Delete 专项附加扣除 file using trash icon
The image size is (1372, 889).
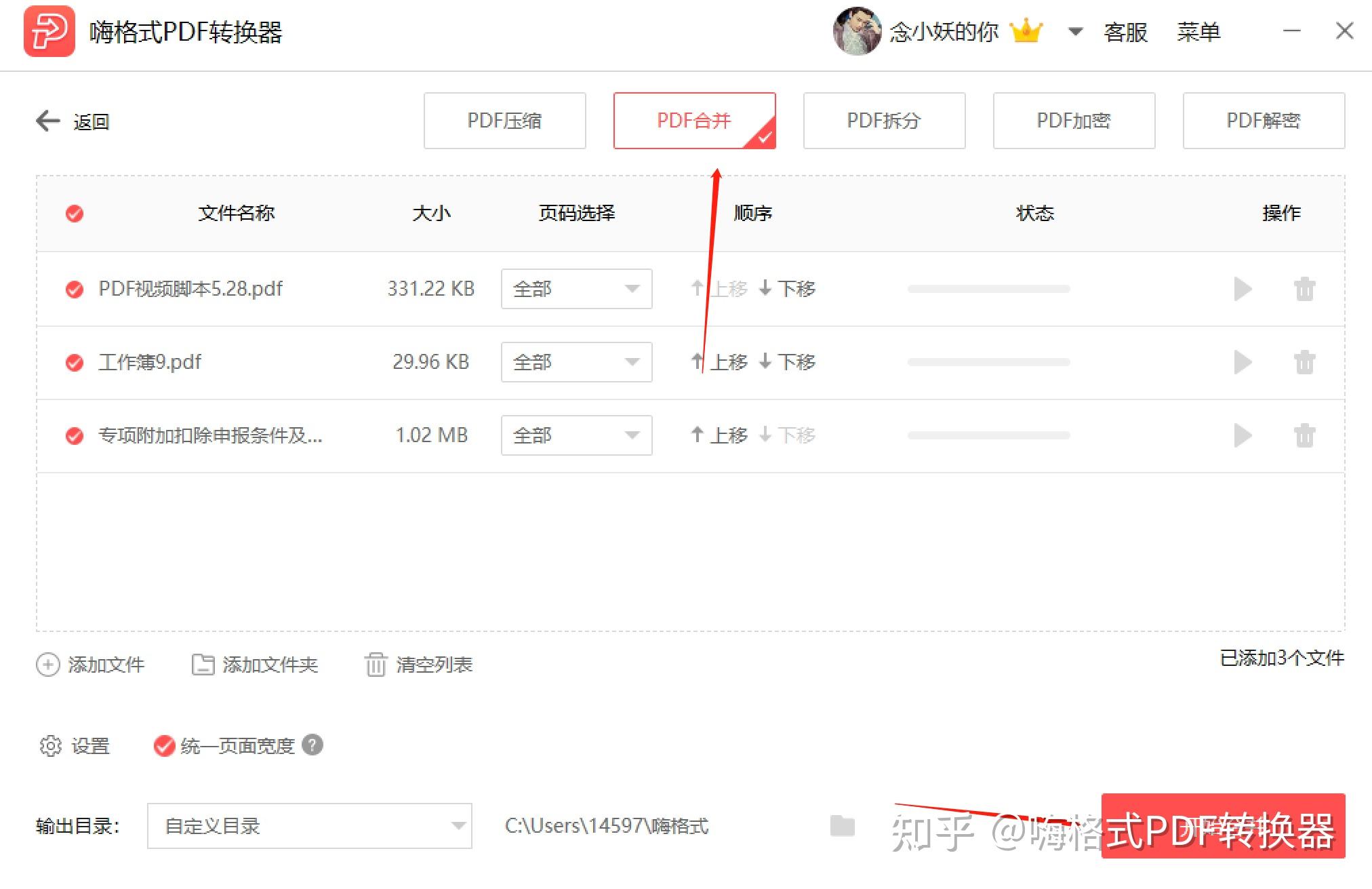coord(1305,435)
